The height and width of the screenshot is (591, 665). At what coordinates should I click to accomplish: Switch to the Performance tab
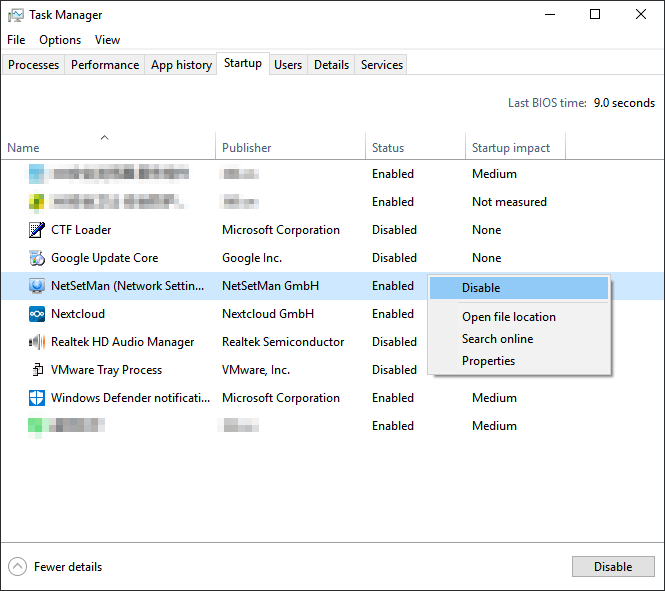[x=105, y=65]
